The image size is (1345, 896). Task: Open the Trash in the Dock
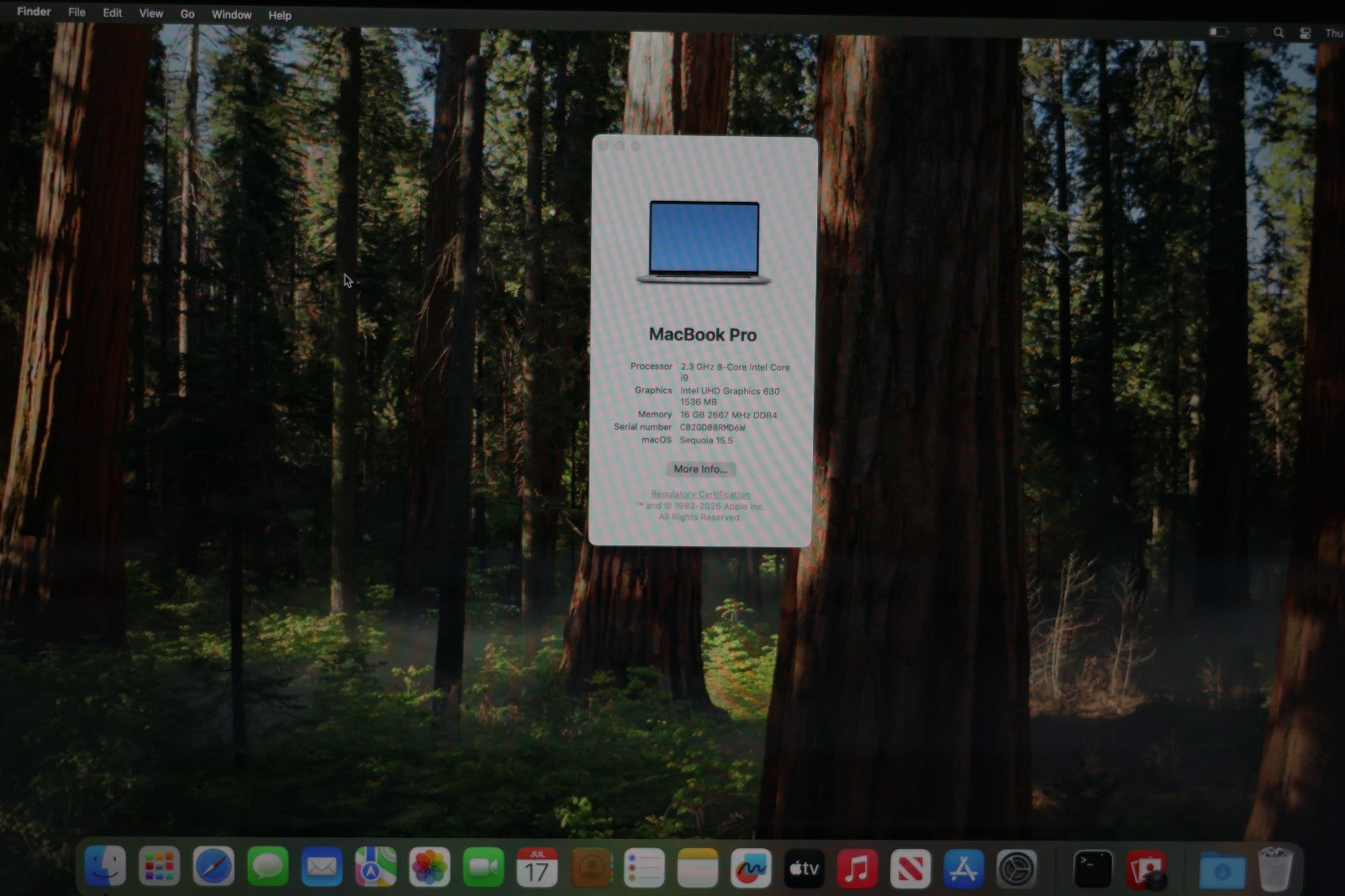point(1275,869)
